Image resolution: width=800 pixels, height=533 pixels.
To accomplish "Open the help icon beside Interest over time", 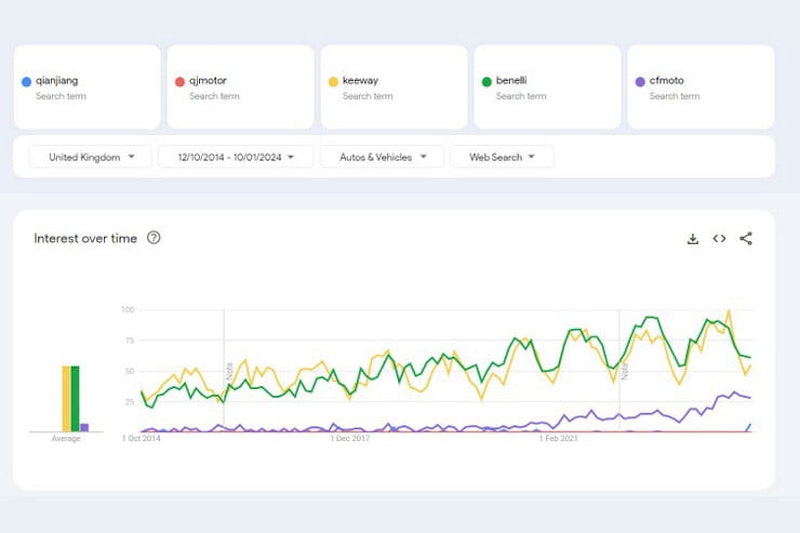I will point(154,238).
